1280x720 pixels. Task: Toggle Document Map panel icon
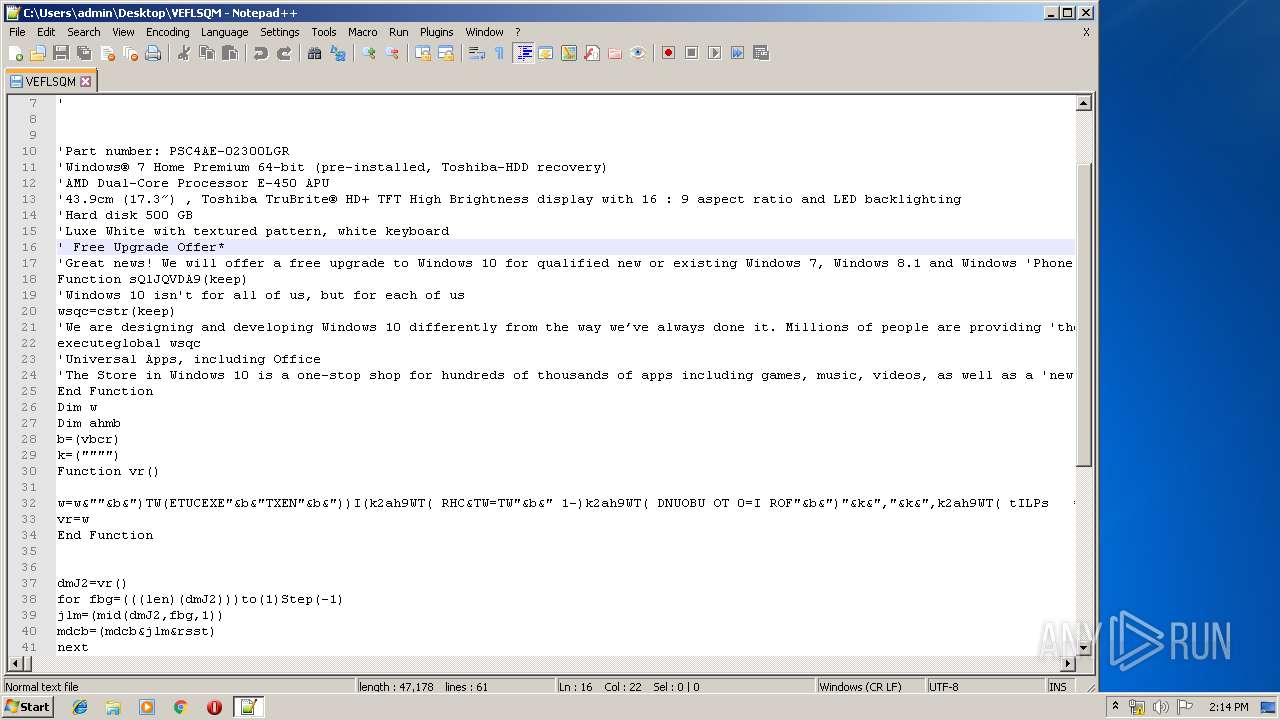569,53
